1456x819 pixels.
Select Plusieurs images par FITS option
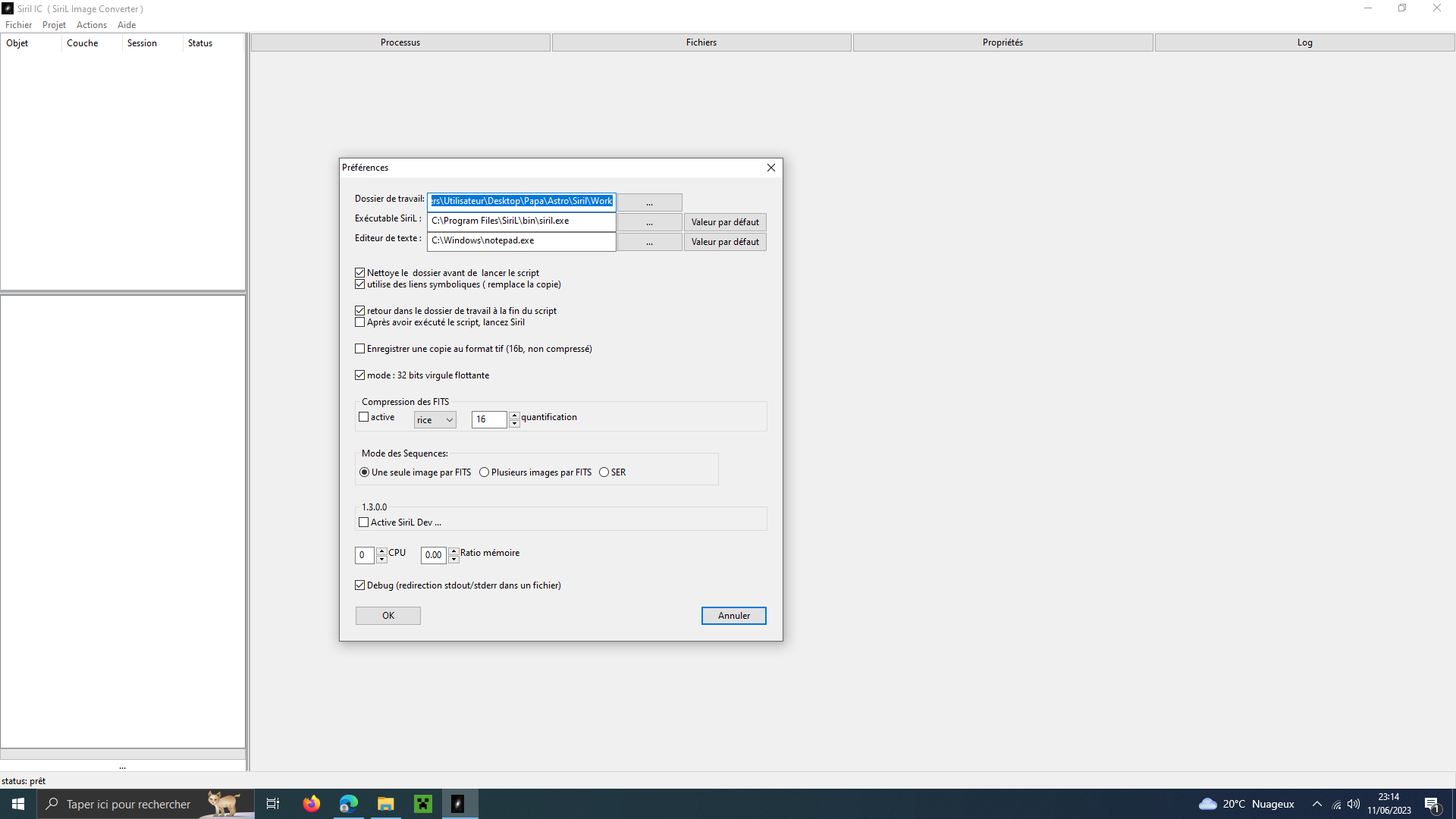click(x=484, y=472)
